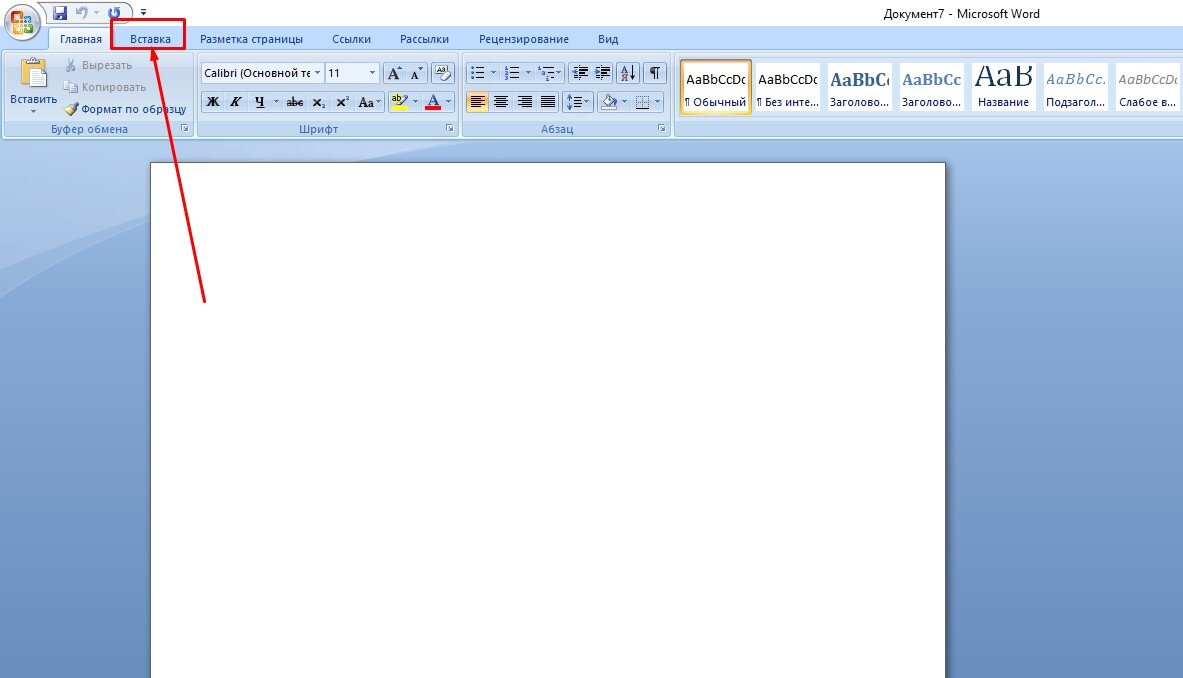Apply strikethrough formatting
1183x678 pixels.
(295, 102)
